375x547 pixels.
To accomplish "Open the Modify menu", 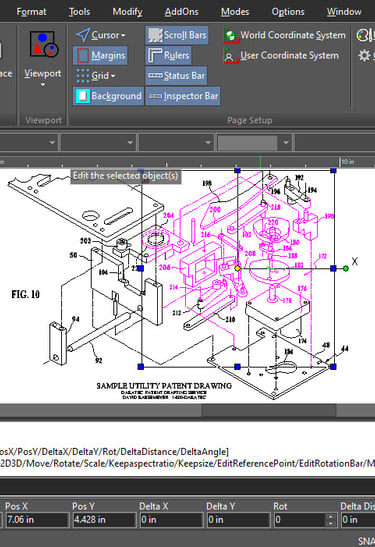I will coord(127,12).
